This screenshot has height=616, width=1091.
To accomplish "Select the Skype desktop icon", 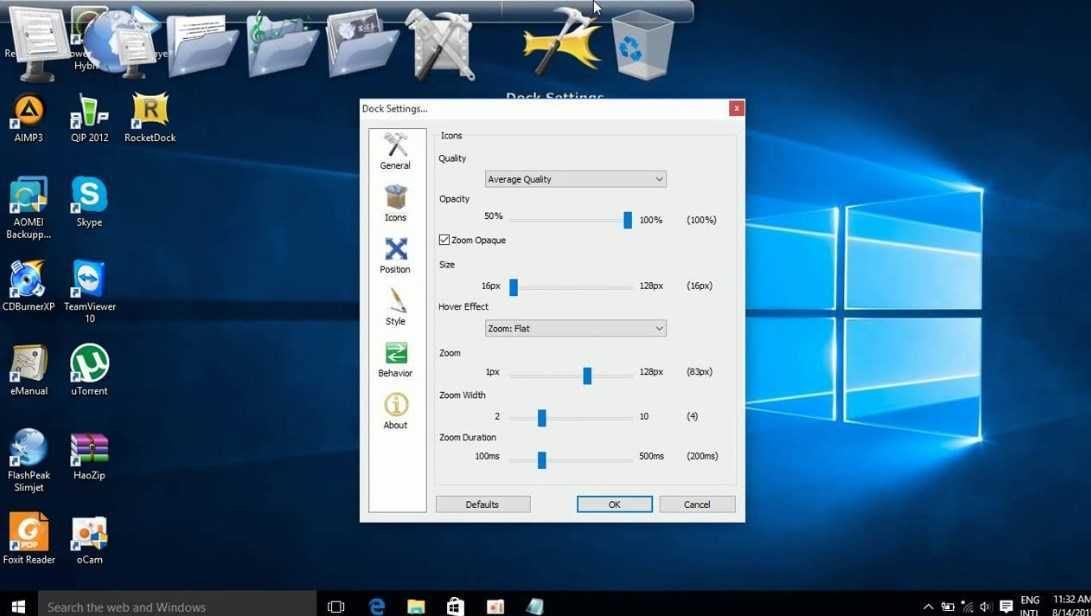I will pos(90,203).
